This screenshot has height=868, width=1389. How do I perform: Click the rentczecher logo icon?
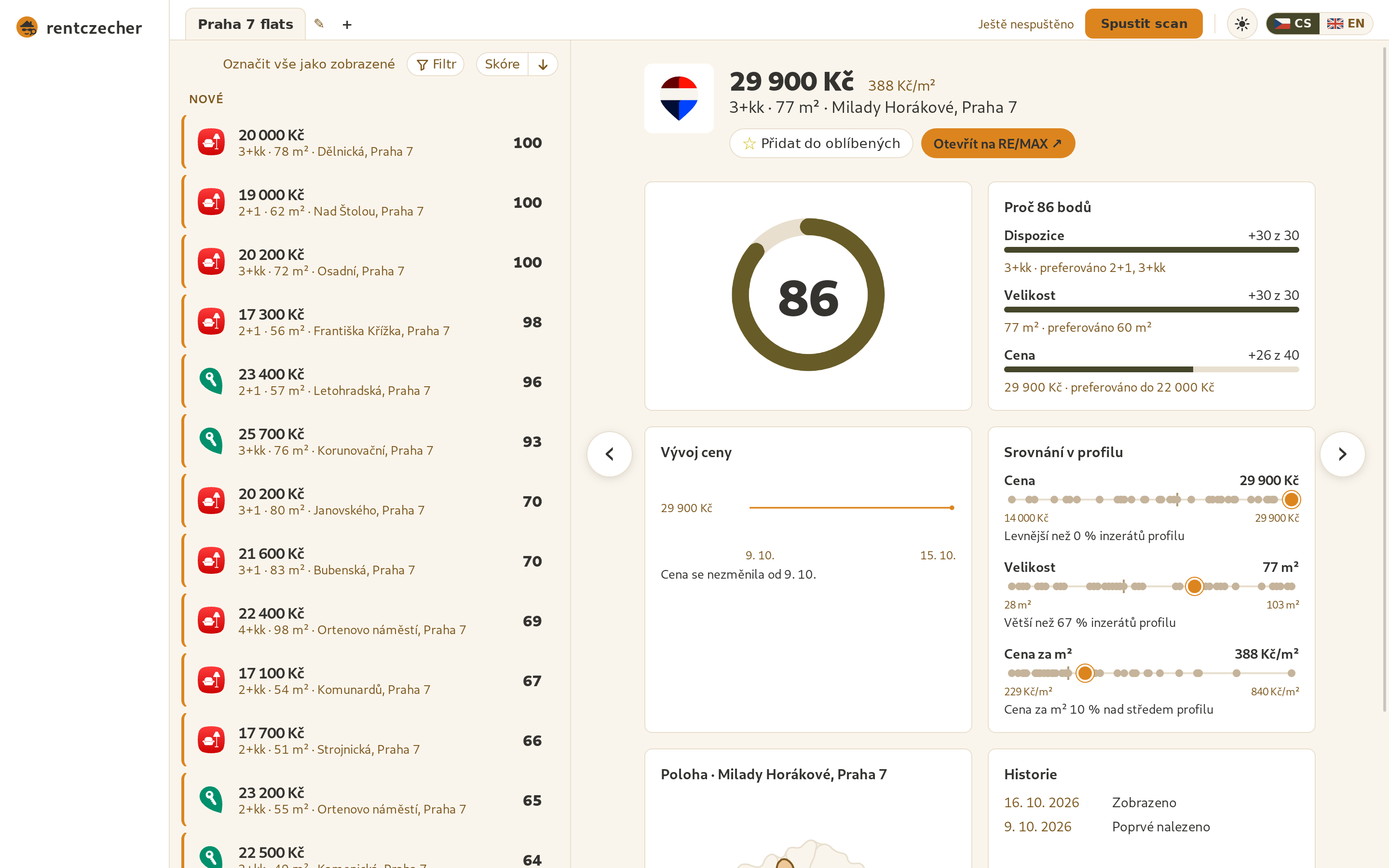click(x=27, y=27)
